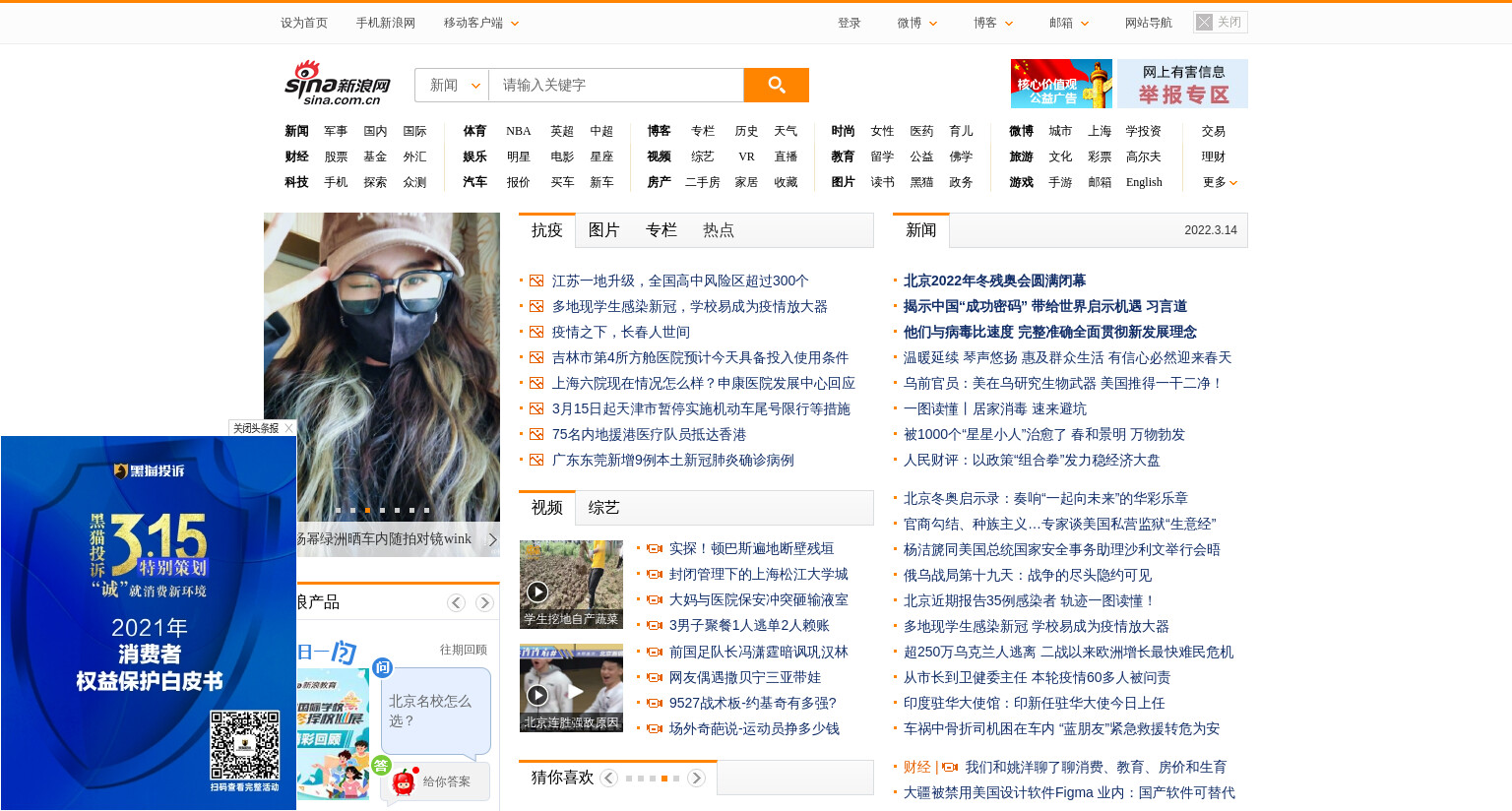Click video icon beside 网友偶遇撒贝宁三亚带娃

[655, 677]
